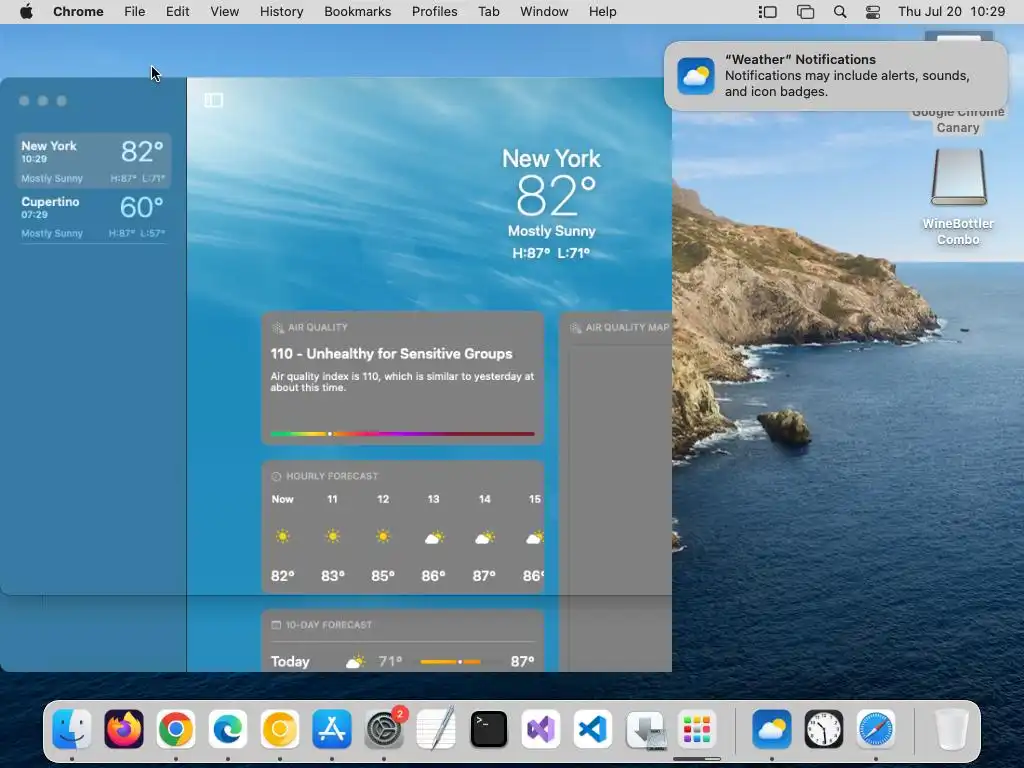Open the Window menu
The image size is (1024, 768).
coord(544,12)
